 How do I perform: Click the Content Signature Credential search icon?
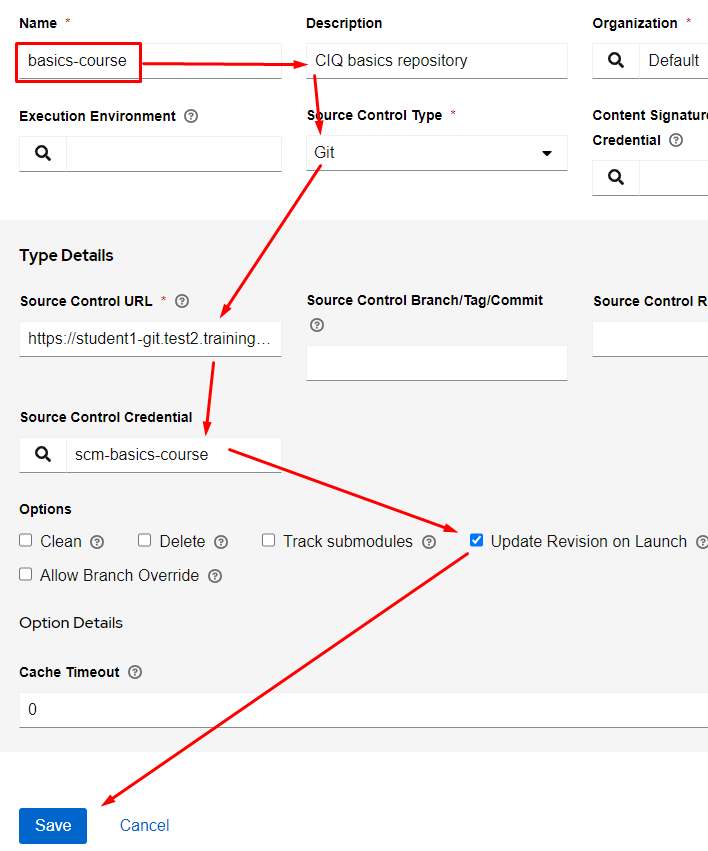pos(616,177)
